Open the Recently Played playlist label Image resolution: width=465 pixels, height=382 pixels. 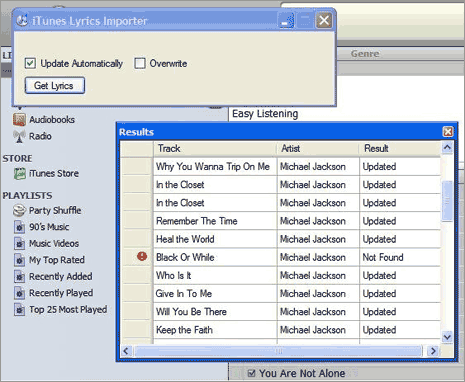tap(61, 293)
